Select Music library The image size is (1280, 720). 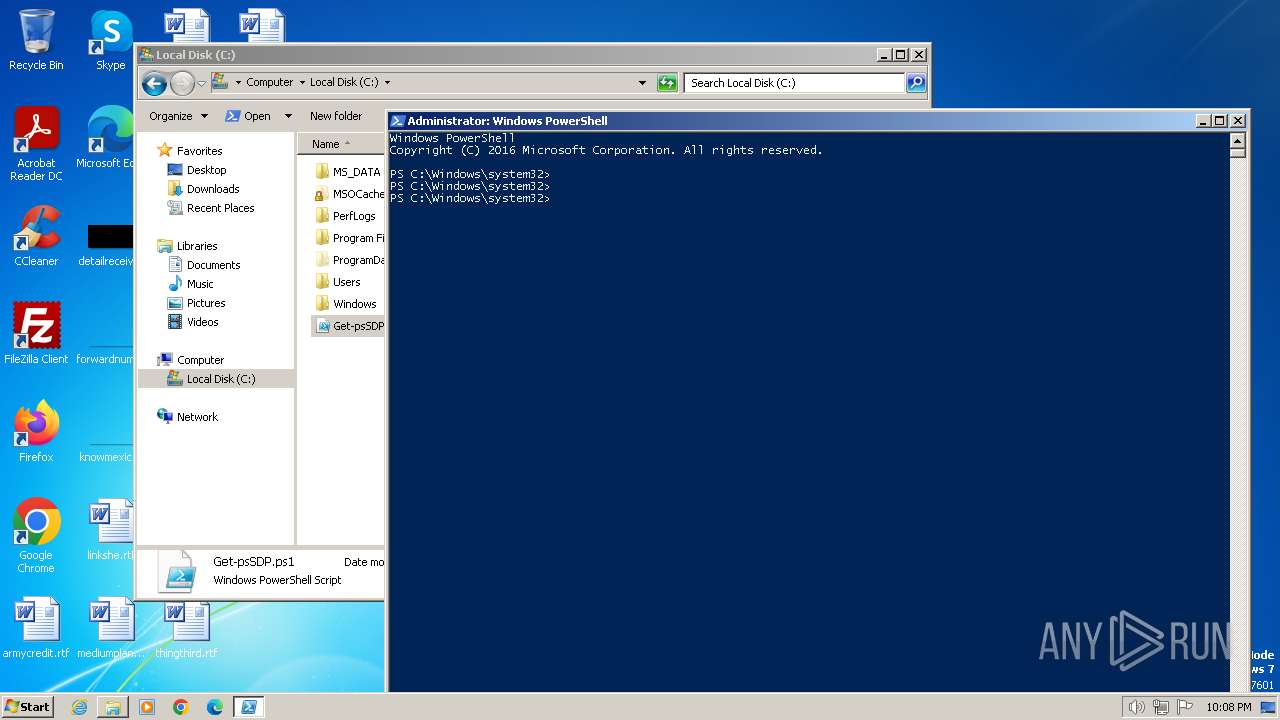tap(200, 284)
